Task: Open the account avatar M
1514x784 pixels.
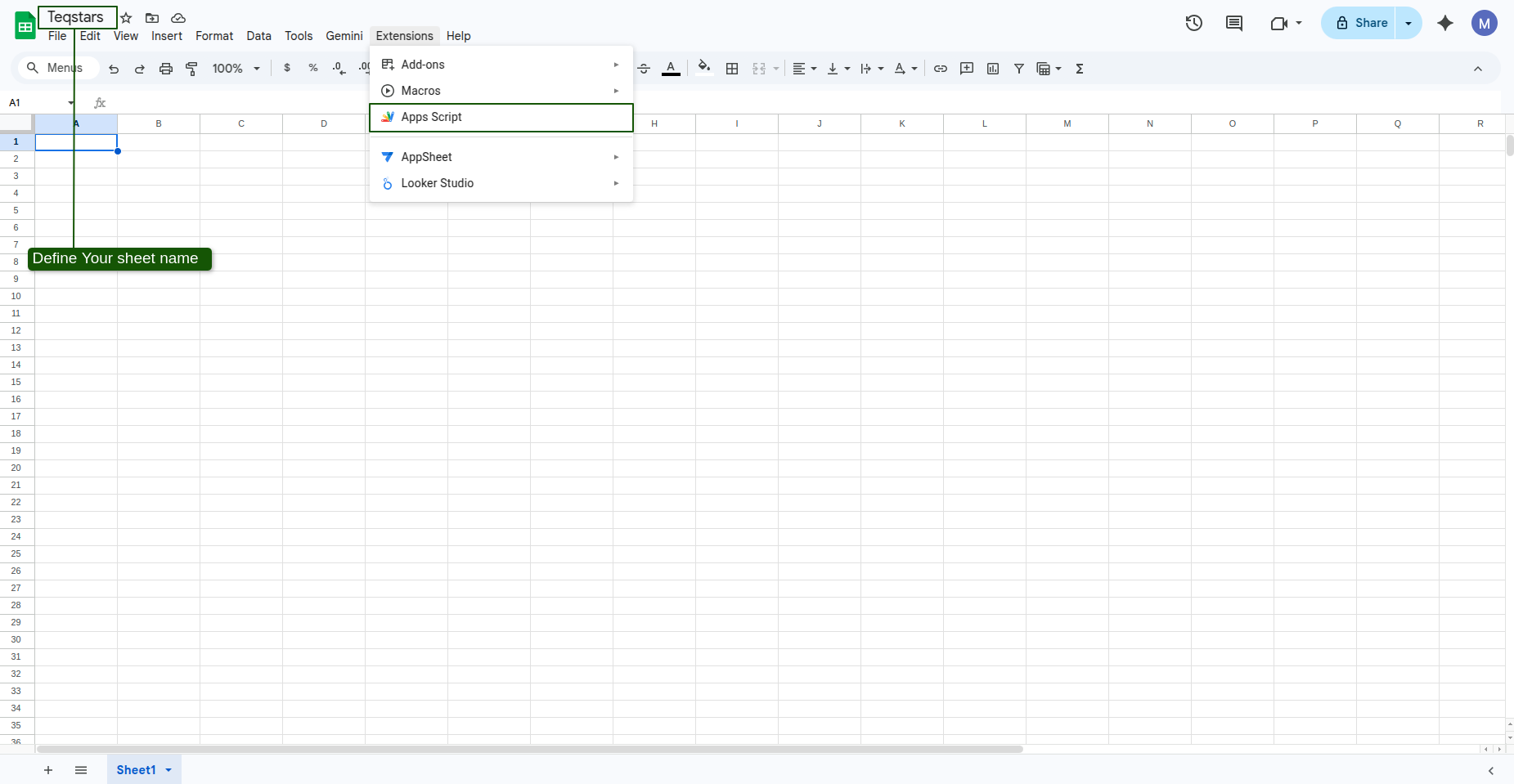Action: (1485, 23)
